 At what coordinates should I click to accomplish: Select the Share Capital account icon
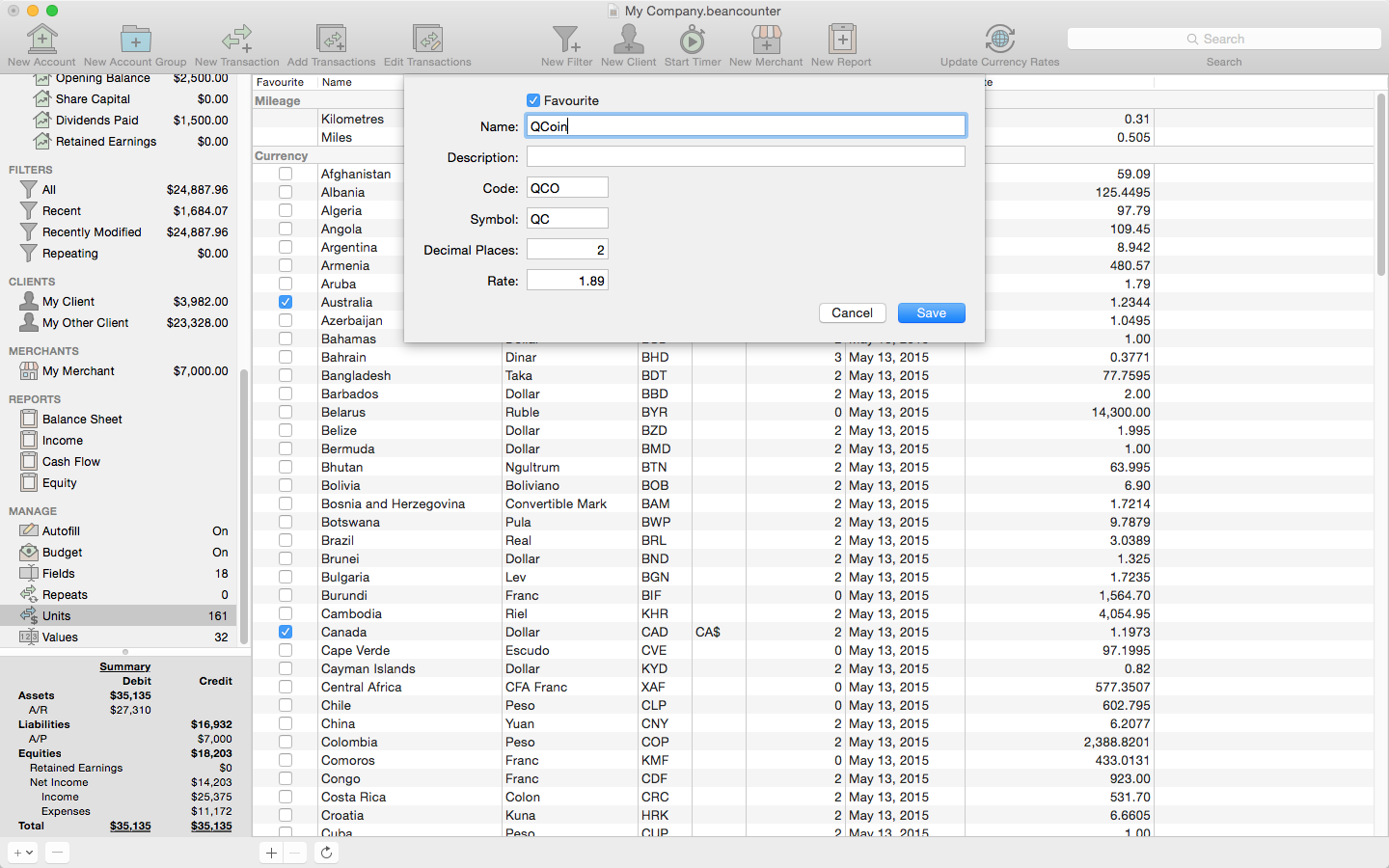pos(41,98)
